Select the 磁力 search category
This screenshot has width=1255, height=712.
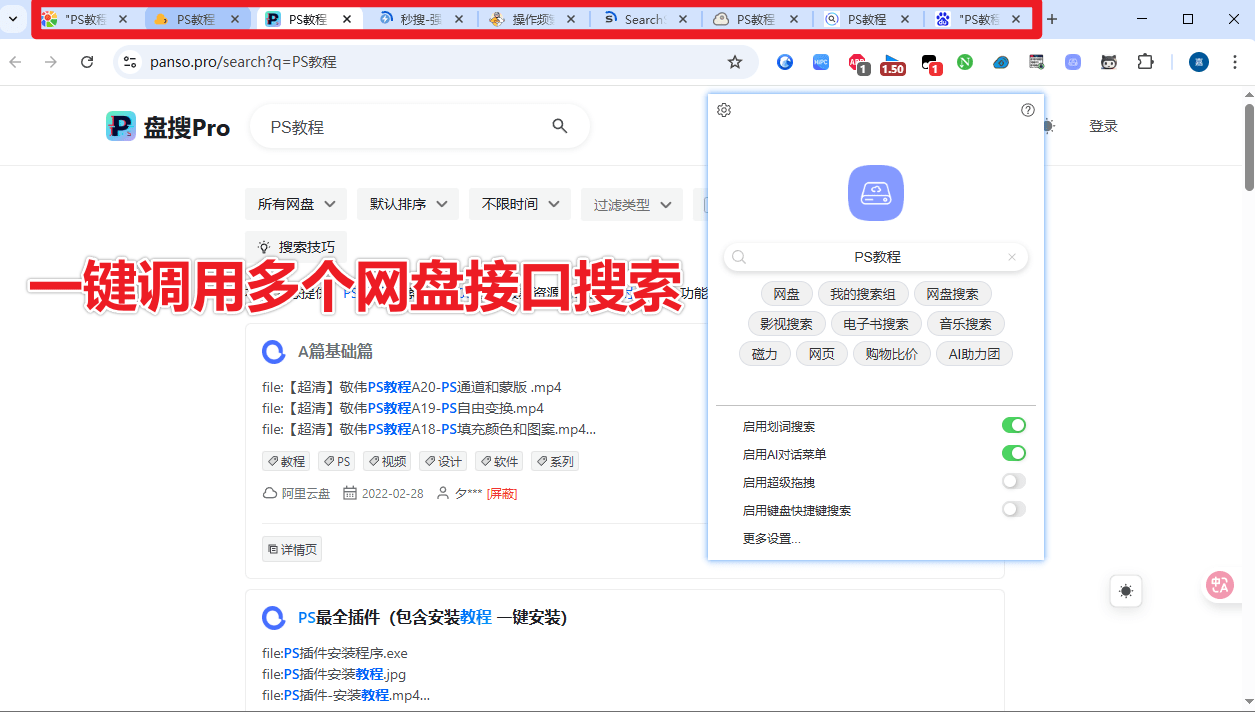click(764, 353)
